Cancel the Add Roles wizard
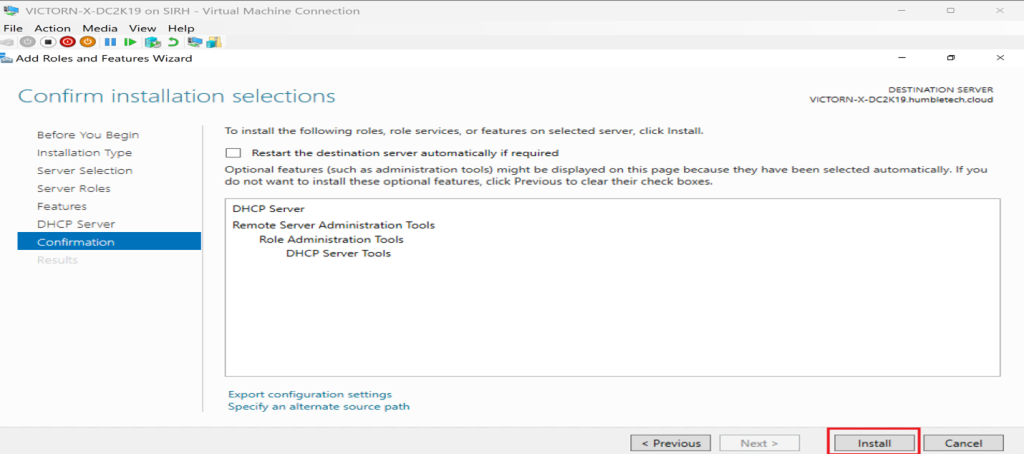The width and height of the screenshot is (1024, 454). (963, 443)
